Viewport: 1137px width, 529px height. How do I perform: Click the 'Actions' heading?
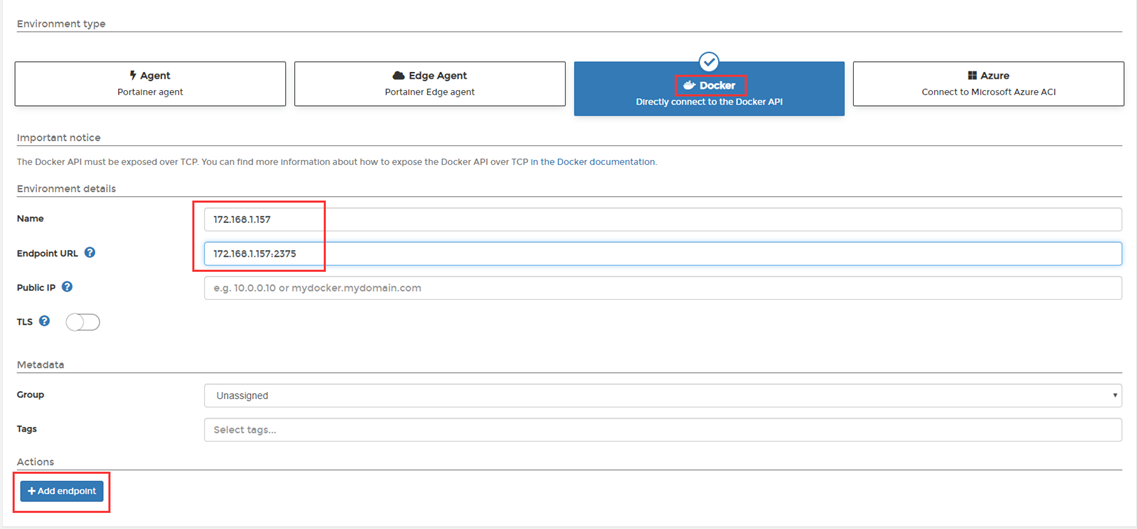(36, 462)
